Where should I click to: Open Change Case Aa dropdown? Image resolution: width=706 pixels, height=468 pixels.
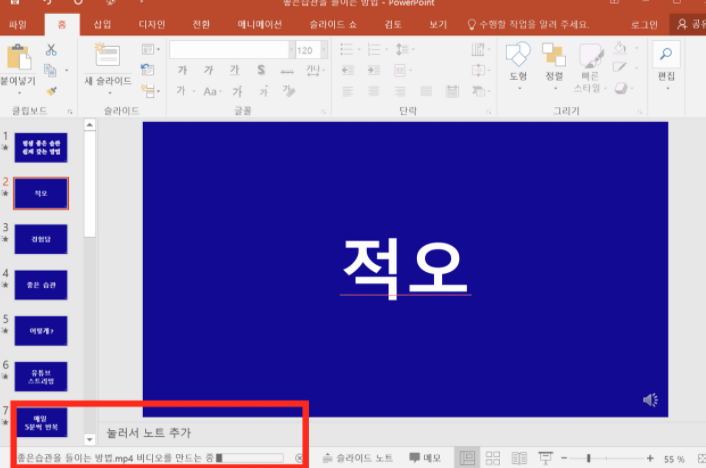click(x=213, y=91)
